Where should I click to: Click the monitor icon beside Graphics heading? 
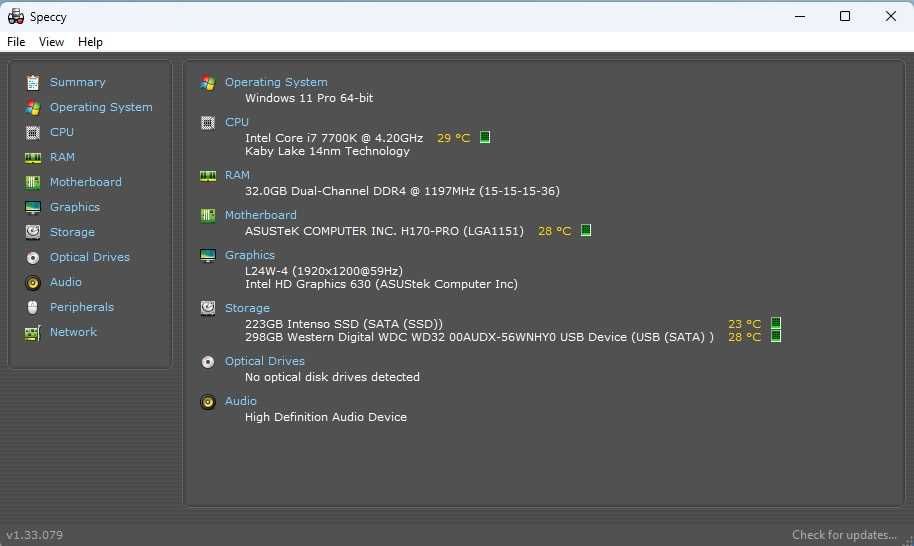[x=208, y=255]
